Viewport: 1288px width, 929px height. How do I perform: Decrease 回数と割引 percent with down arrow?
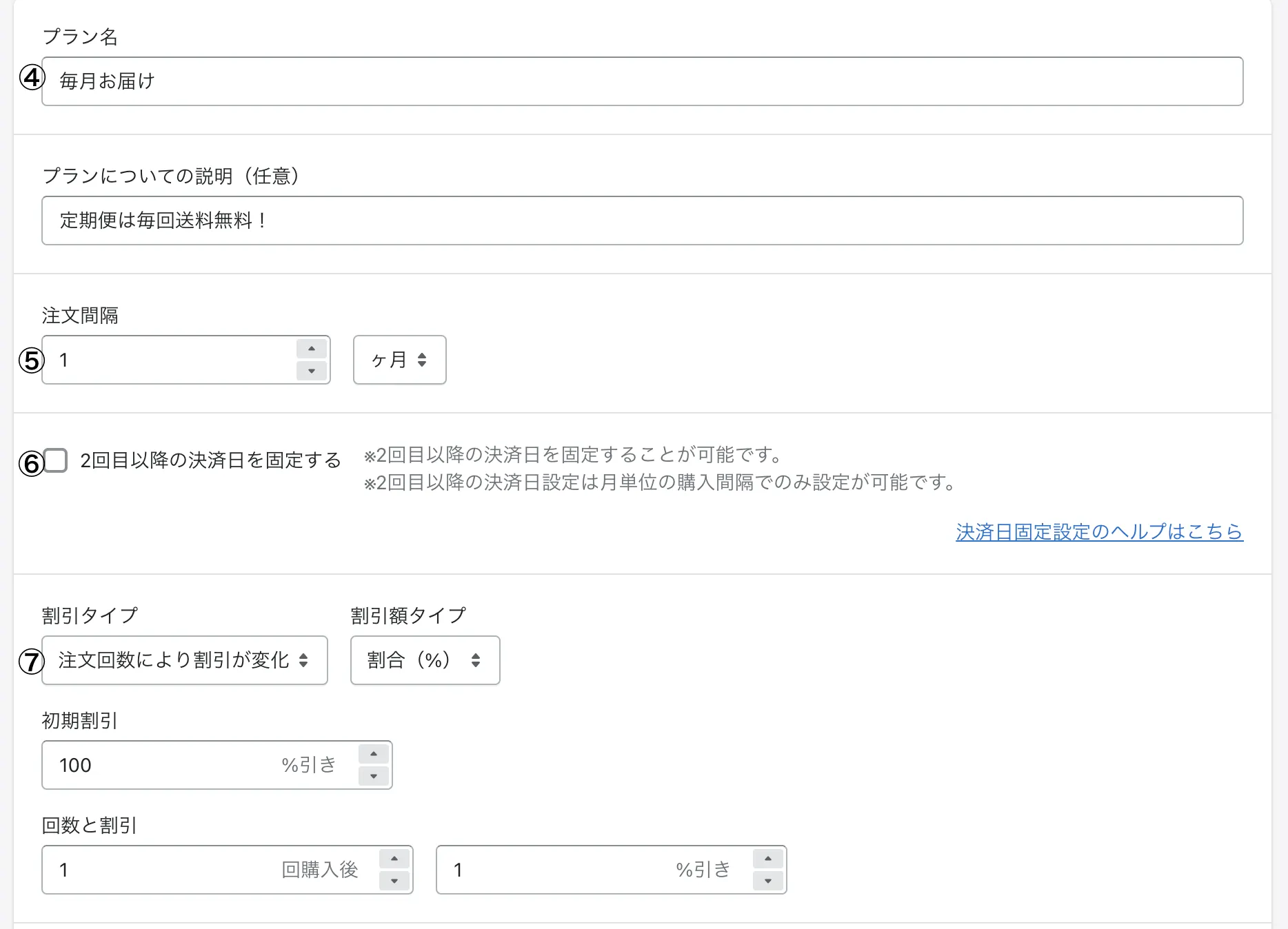[x=768, y=881]
